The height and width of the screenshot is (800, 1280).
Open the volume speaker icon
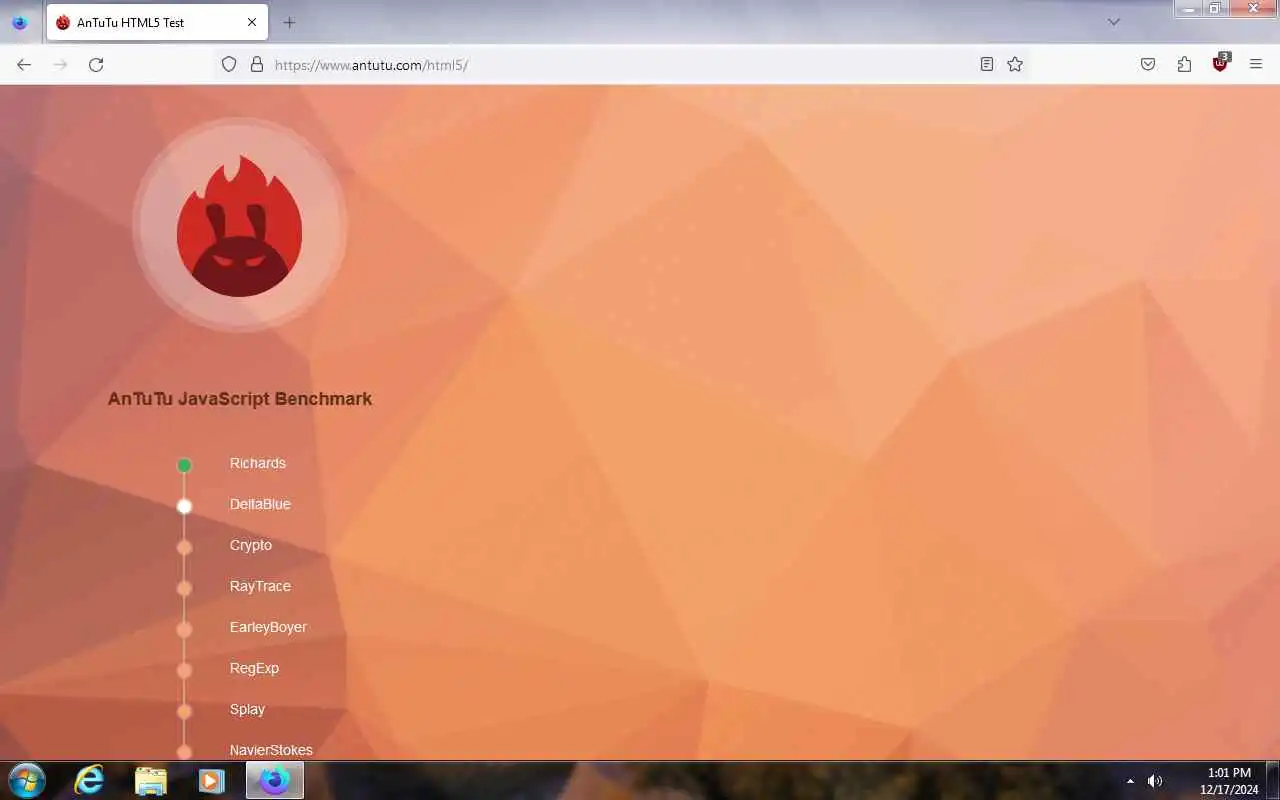(1155, 781)
